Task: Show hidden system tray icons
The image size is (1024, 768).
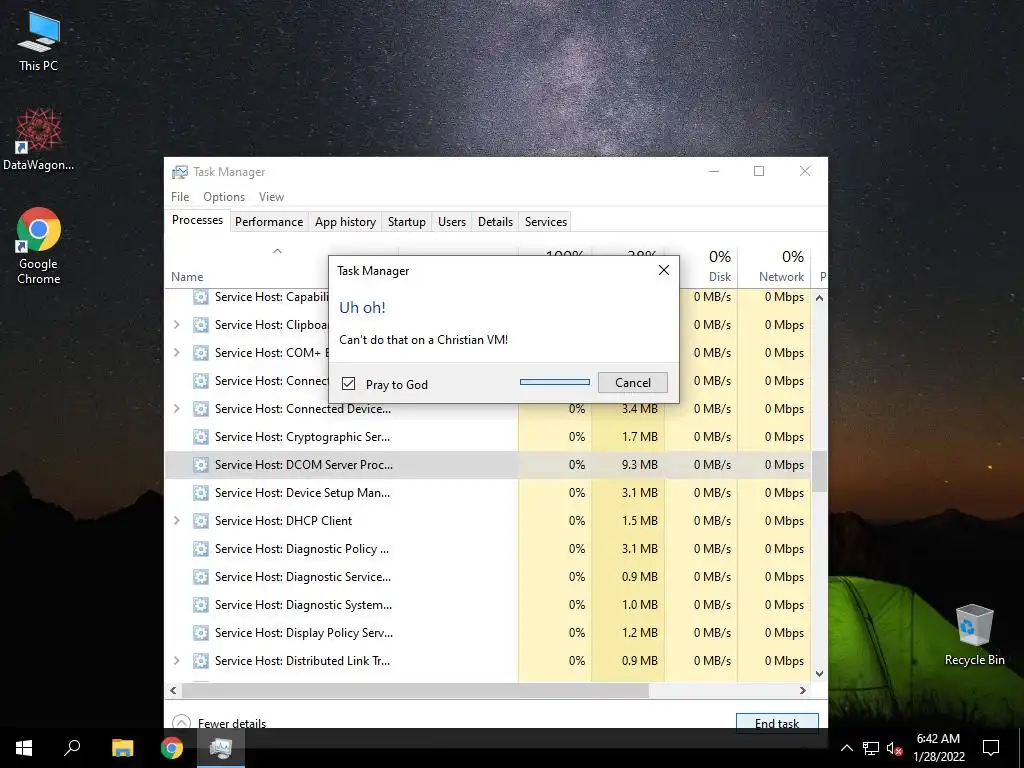Action: pos(846,748)
